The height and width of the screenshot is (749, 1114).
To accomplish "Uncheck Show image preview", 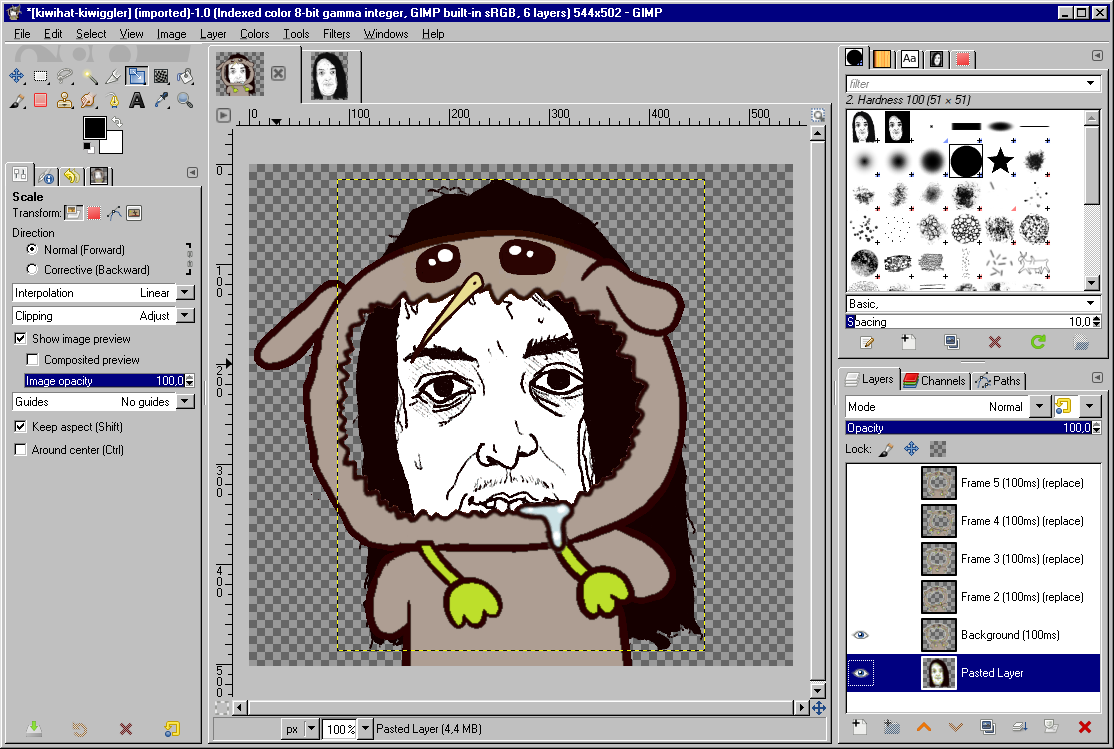I will tap(21, 338).
